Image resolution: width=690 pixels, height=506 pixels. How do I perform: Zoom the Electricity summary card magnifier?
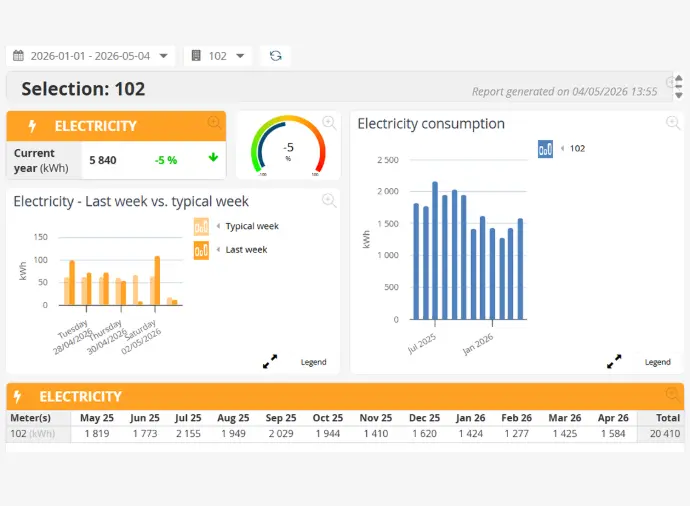click(214, 122)
